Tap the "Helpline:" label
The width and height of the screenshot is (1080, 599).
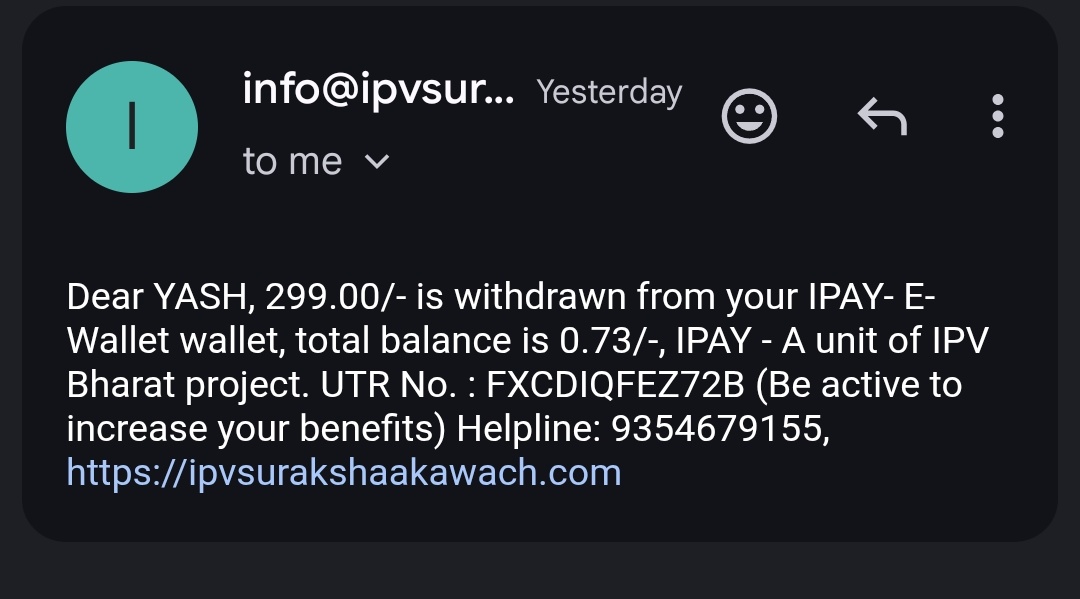coord(528,428)
